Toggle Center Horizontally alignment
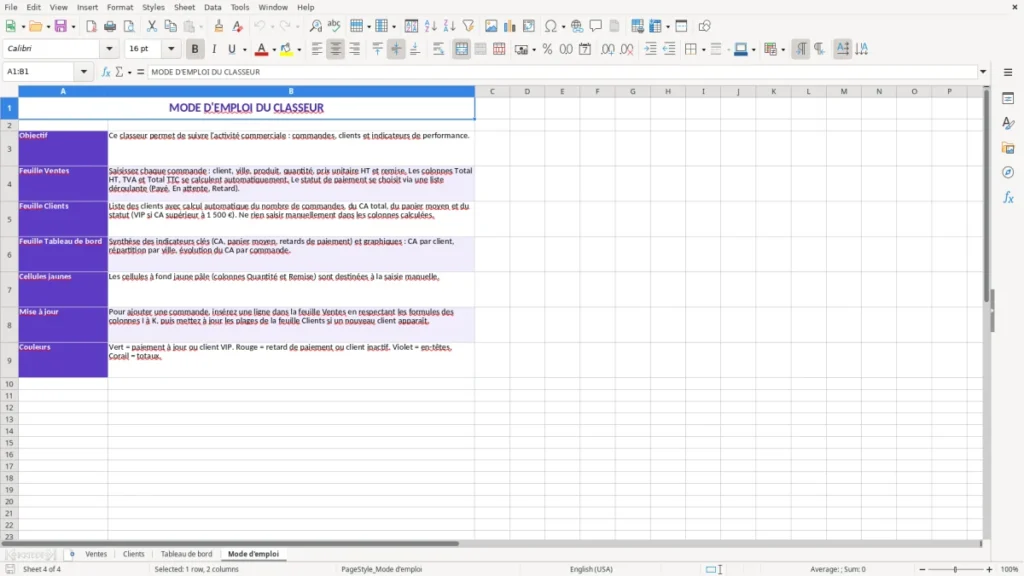 pyautogui.click(x=336, y=49)
